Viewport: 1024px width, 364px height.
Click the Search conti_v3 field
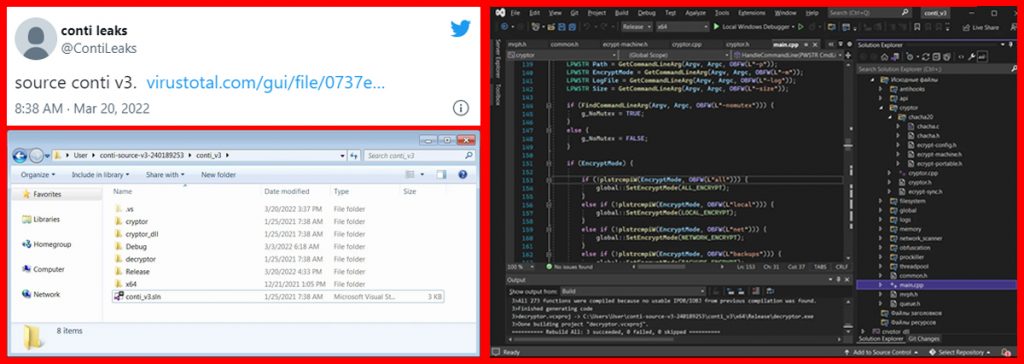click(x=419, y=156)
